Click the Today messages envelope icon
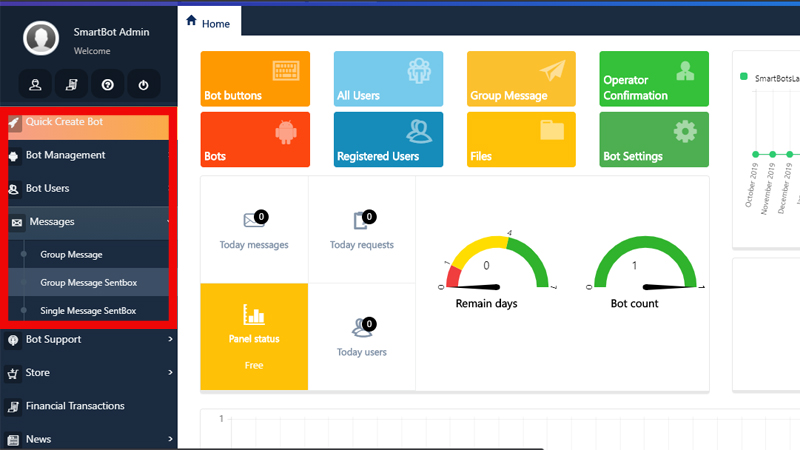800x450 pixels. pyautogui.click(x=254, y=221)
